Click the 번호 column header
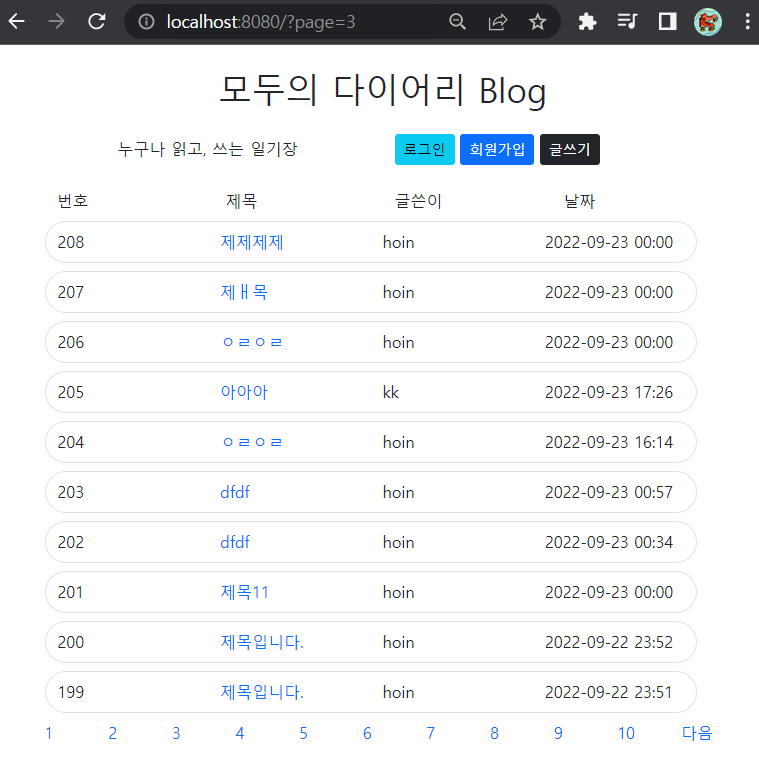Viewport: 759px width, 768px height. click(x=73, y=201)
